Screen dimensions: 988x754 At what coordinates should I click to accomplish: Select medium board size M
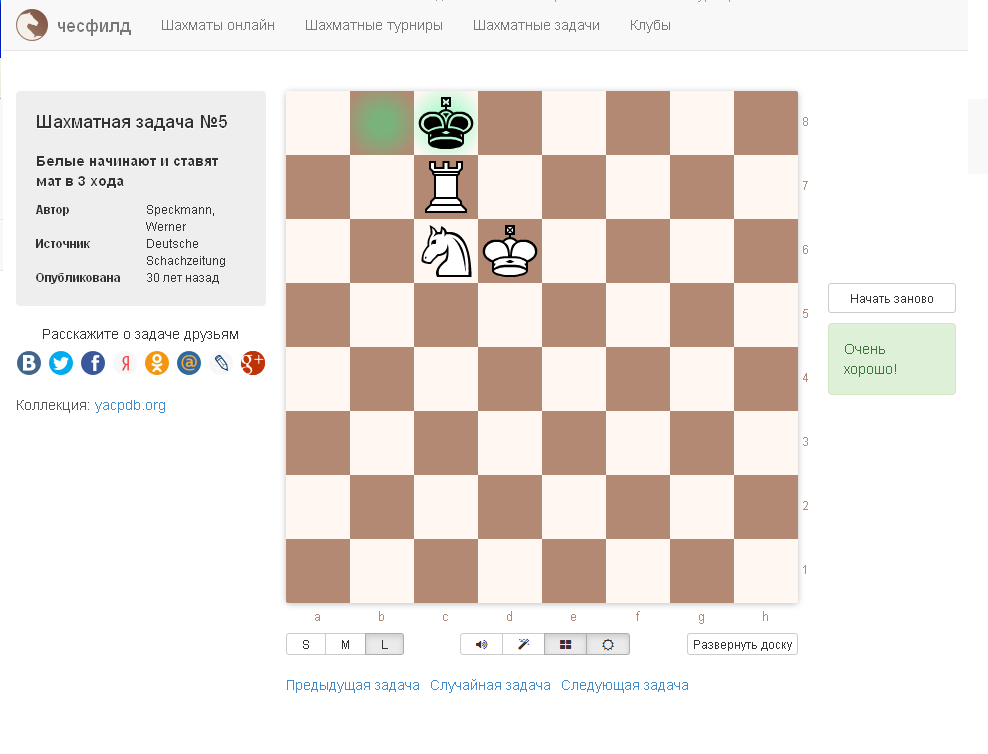coord(345,644)
